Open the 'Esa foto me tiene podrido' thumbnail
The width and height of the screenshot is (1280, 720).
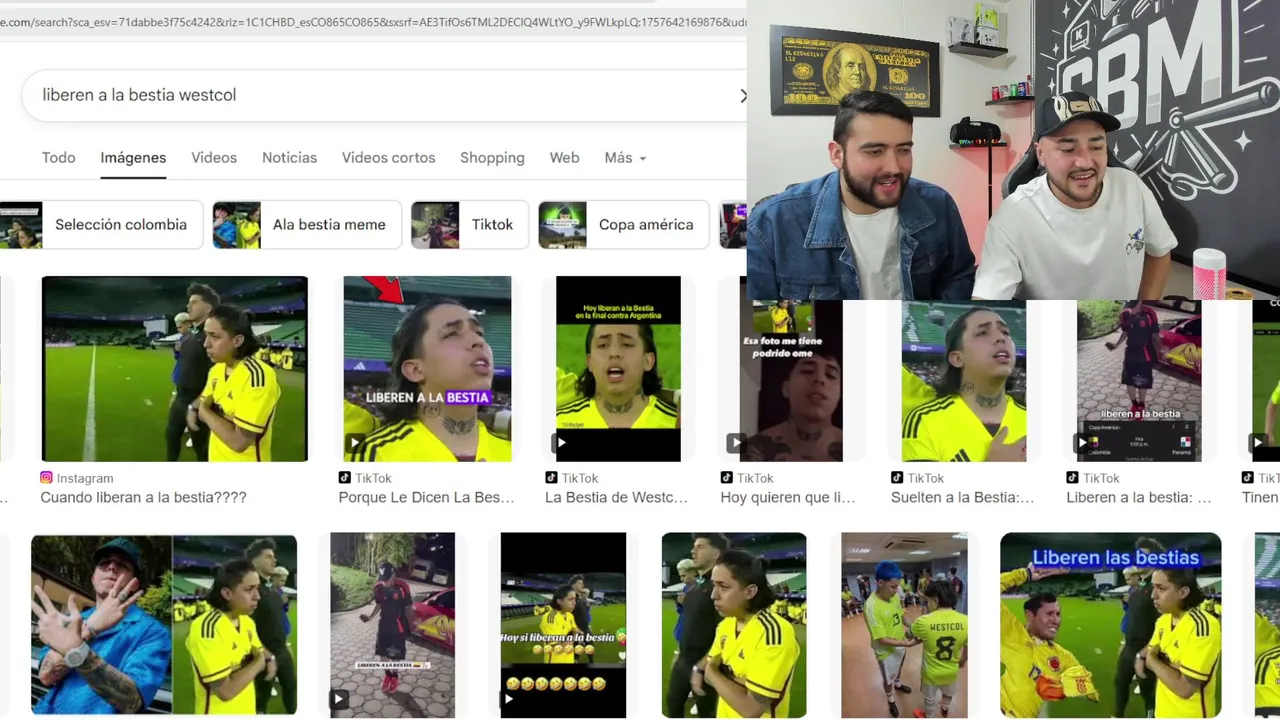pos(791,381)
